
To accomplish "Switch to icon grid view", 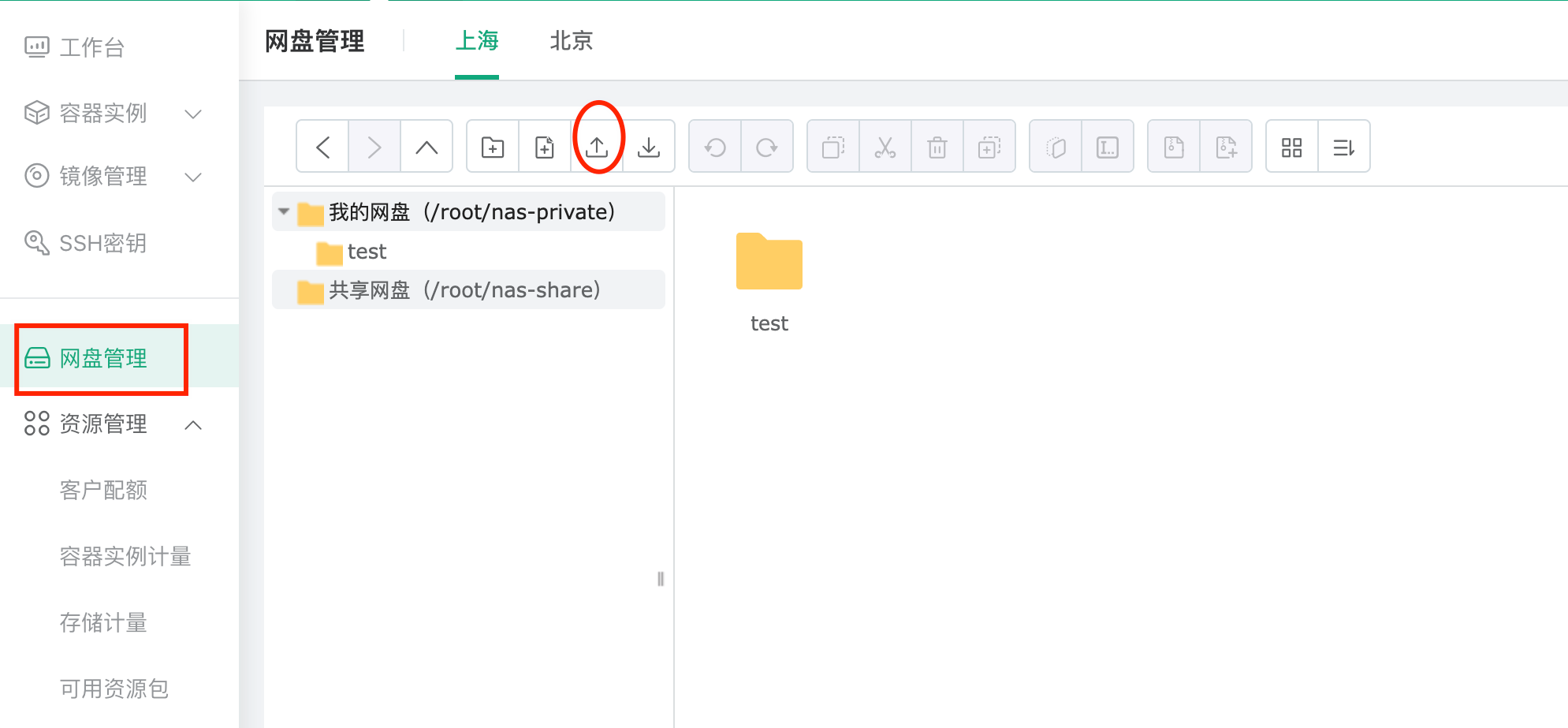I will coord(1292,147).
